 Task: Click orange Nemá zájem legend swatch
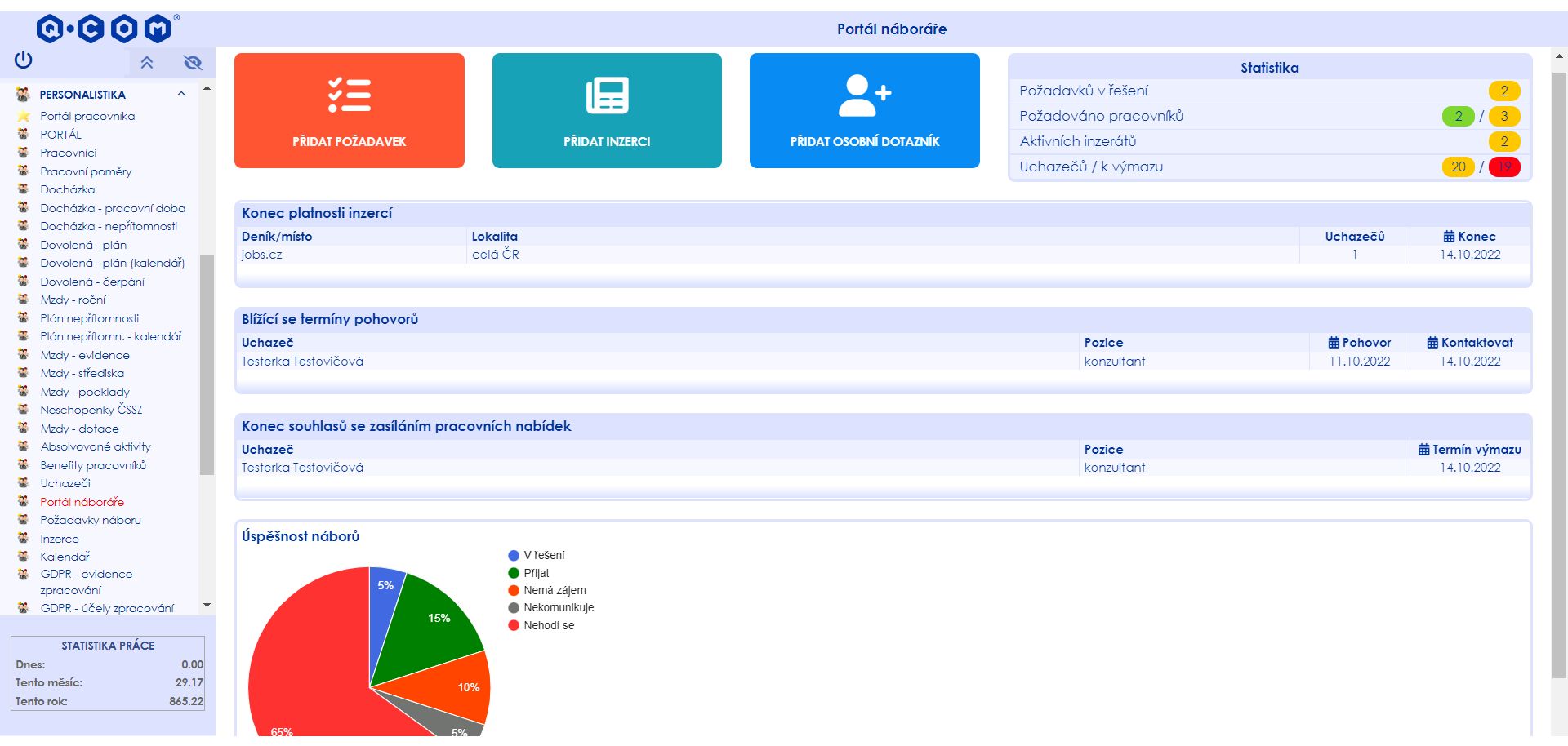coord(514,590)
